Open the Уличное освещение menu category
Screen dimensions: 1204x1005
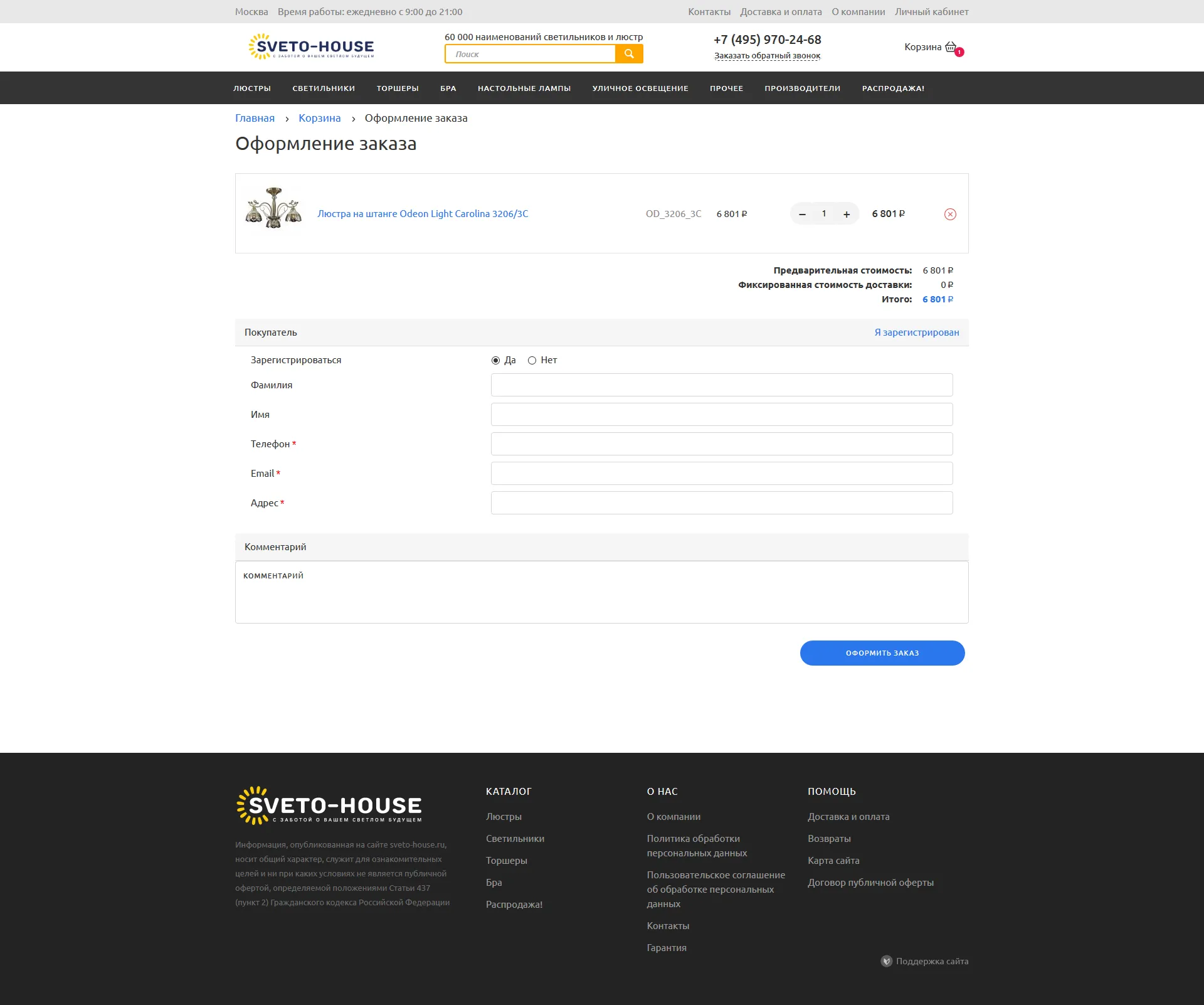[x=640, y=88]
